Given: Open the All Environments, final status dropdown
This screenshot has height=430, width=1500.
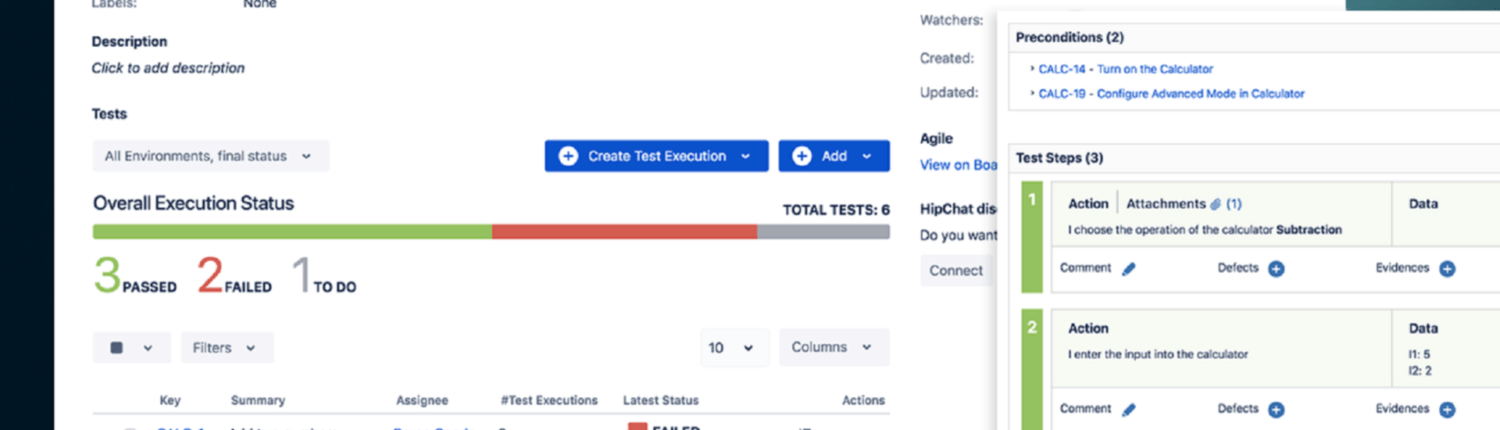Looking at the screenshot, I should click(210, 156).
